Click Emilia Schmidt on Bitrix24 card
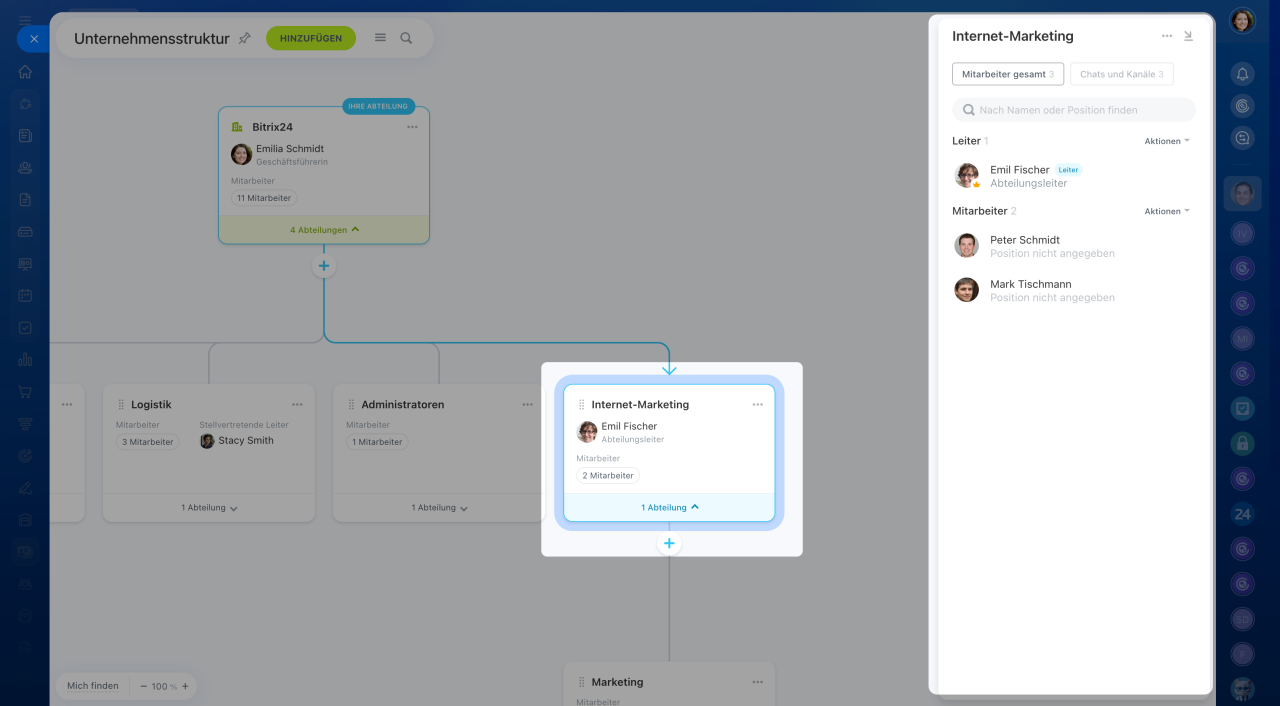1280x706 pixels. [290, 149]
